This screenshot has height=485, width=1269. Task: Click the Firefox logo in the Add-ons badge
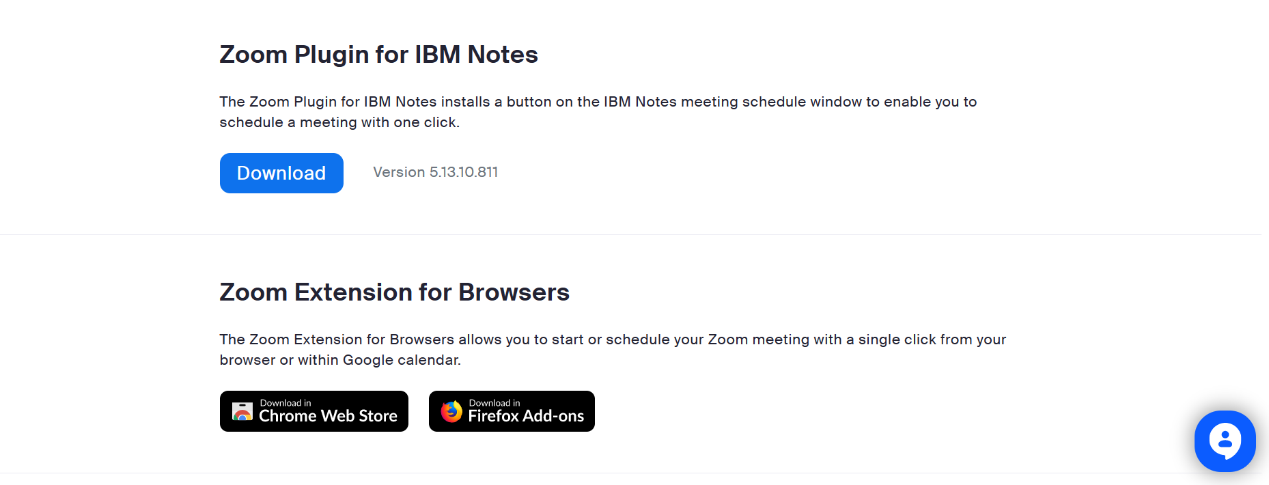pyautogui.click(x=452, y=411)
